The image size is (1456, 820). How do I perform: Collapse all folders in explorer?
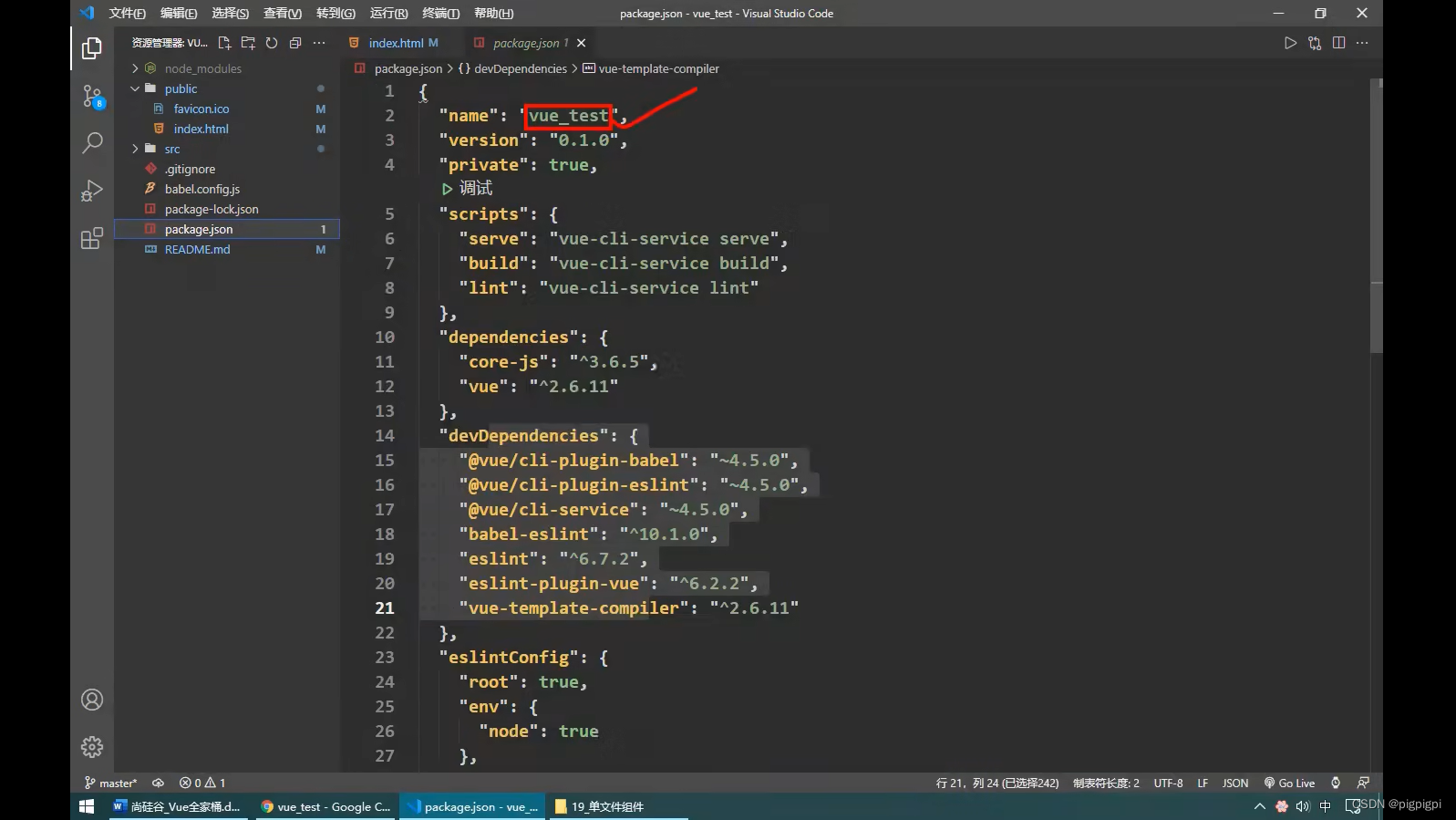click(x=295, y=43)
